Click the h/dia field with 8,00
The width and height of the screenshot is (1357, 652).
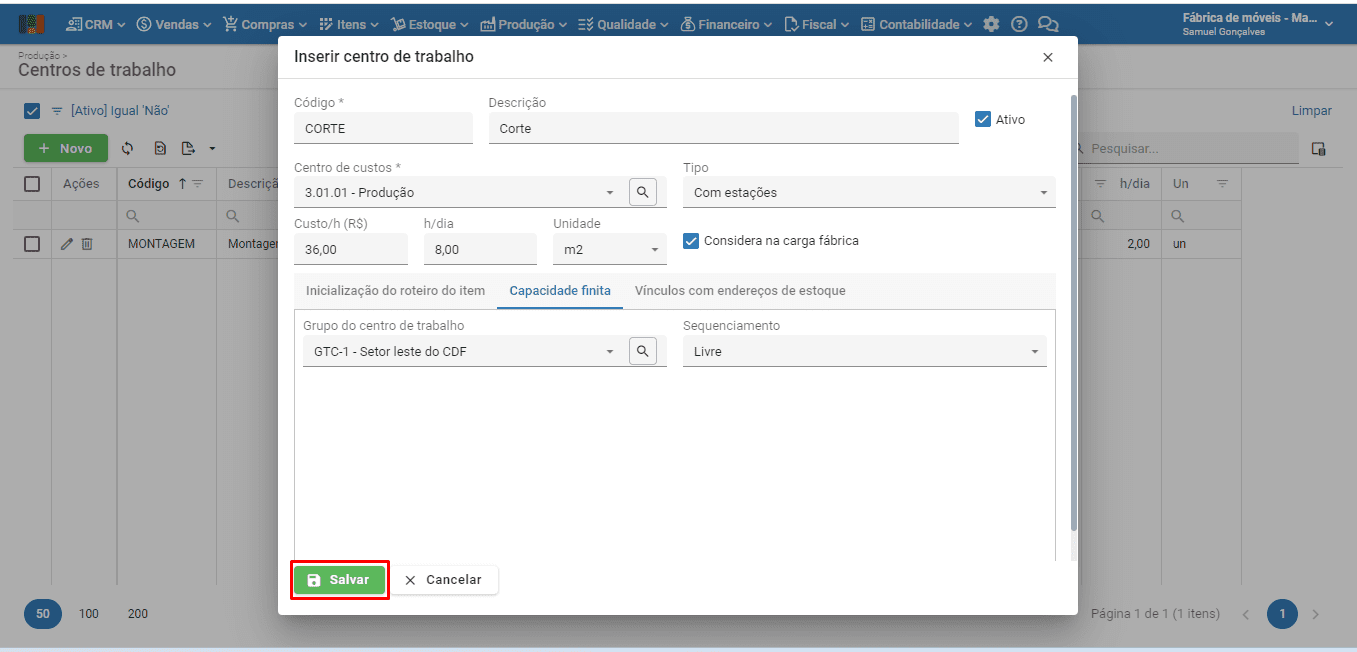tap(480, 249)
